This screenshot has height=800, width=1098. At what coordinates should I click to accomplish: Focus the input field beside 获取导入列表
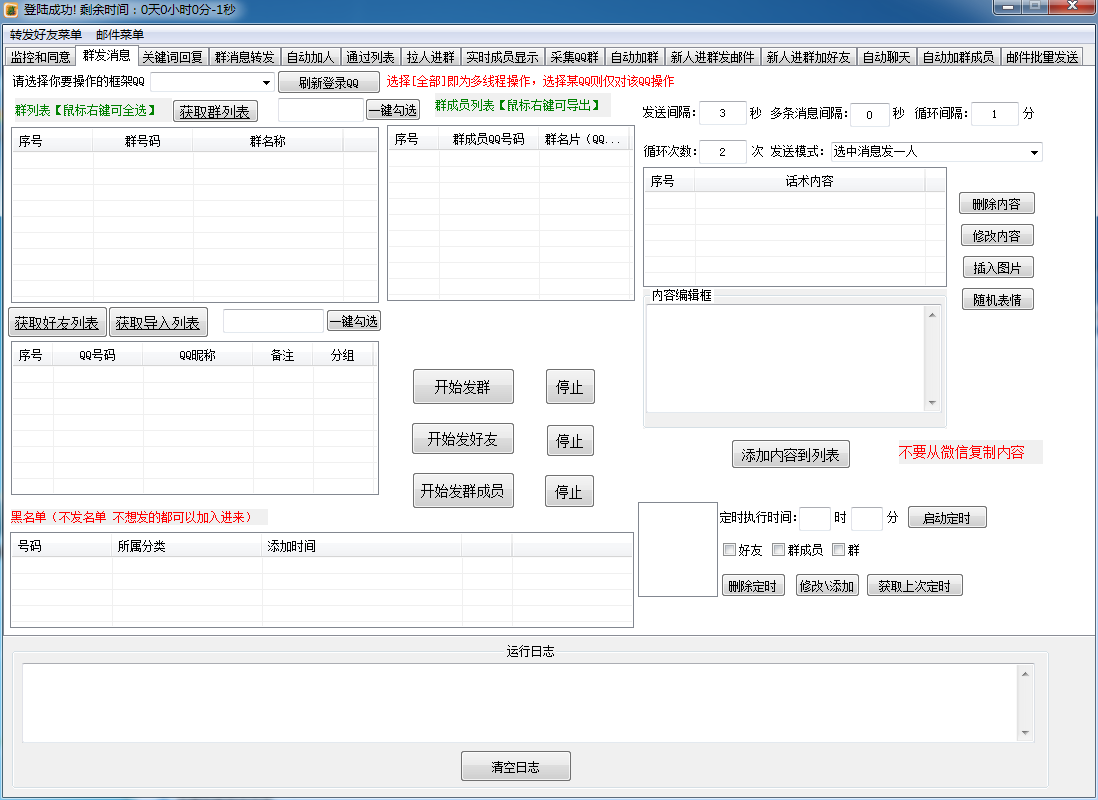(273, 321)
